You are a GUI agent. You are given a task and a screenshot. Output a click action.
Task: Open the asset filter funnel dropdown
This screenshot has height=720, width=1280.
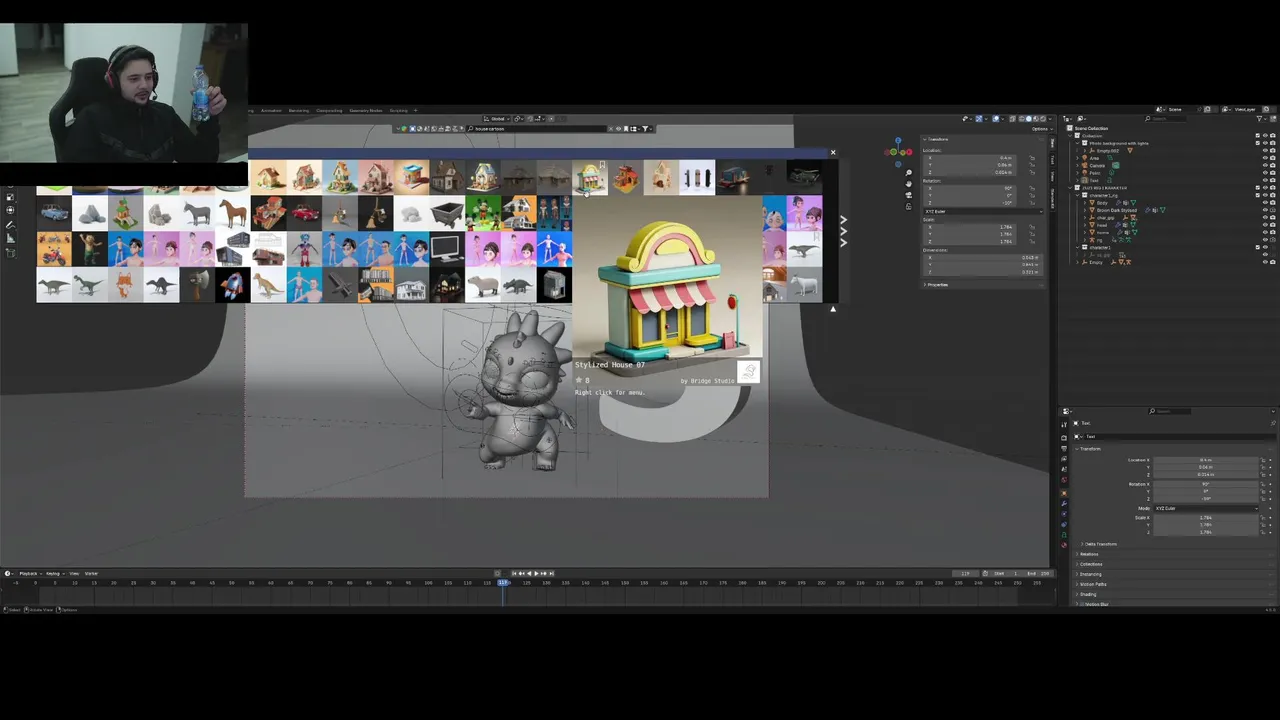pyautogui.click(x=645, y=129)
